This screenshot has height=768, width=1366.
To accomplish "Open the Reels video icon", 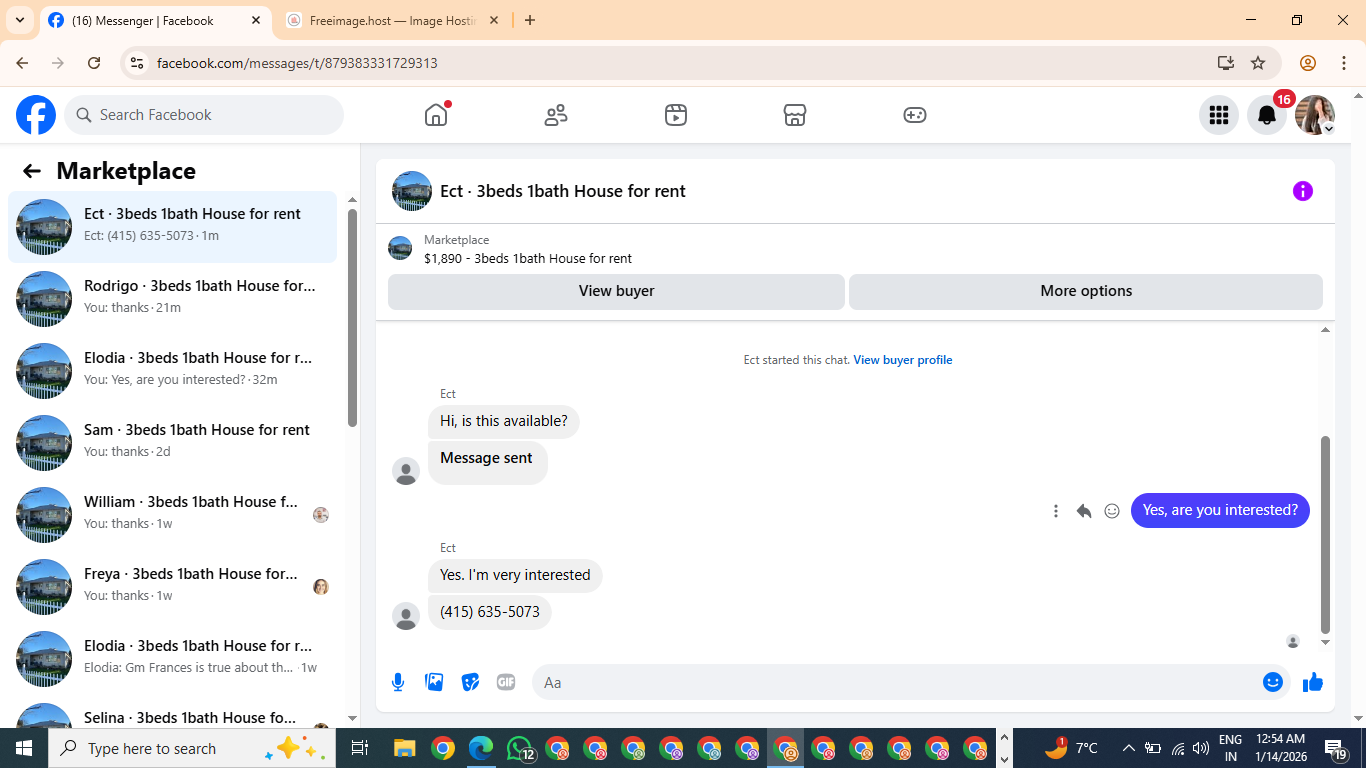I will (x=676, y=115).
